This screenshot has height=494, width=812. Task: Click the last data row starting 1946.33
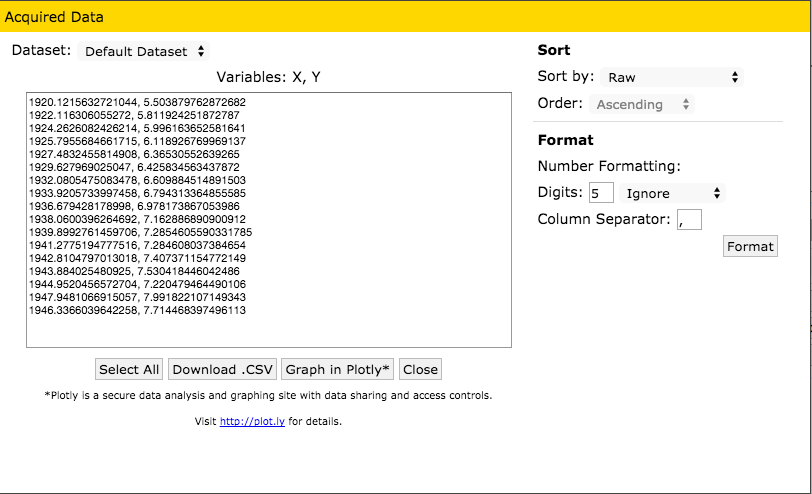(x=138, y=311)
